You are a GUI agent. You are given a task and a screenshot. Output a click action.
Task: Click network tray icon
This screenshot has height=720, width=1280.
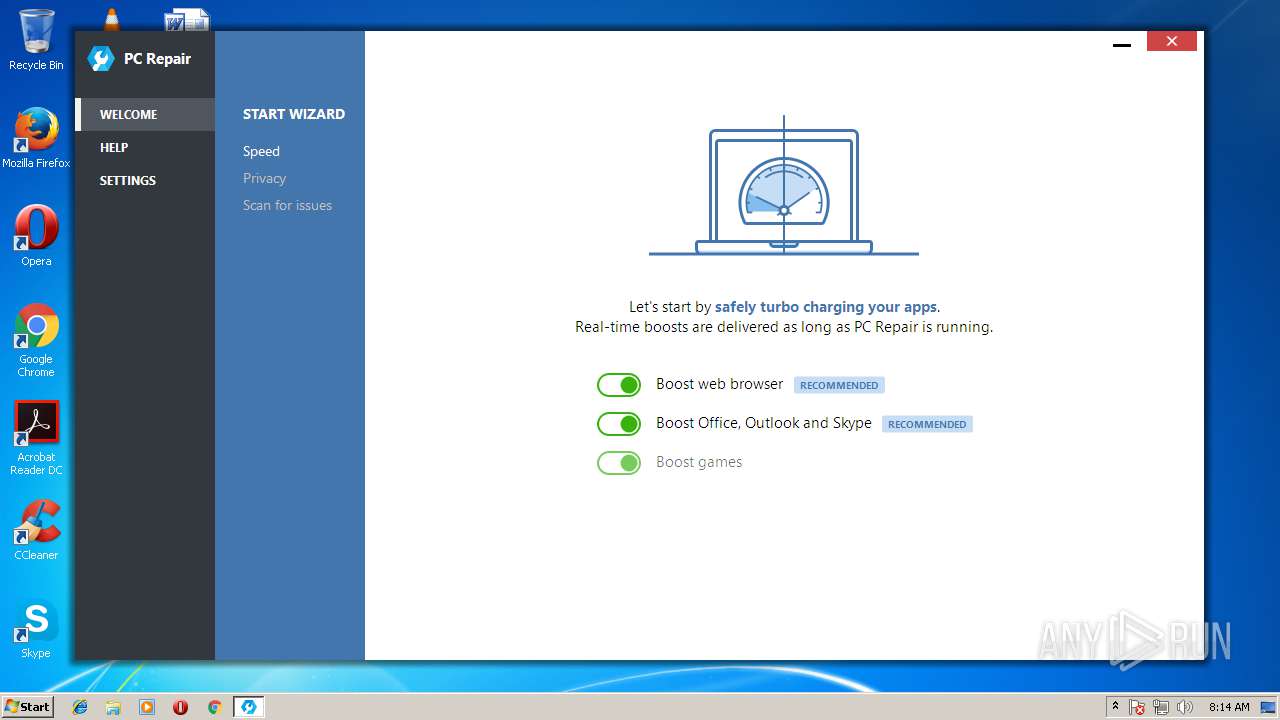point(1161,707)
